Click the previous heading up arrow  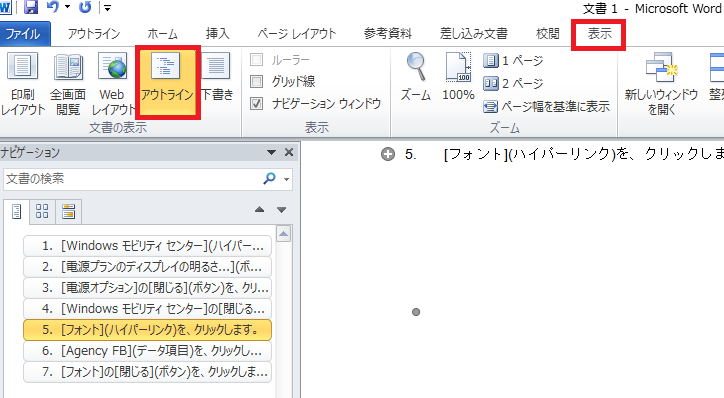(259, 210)
